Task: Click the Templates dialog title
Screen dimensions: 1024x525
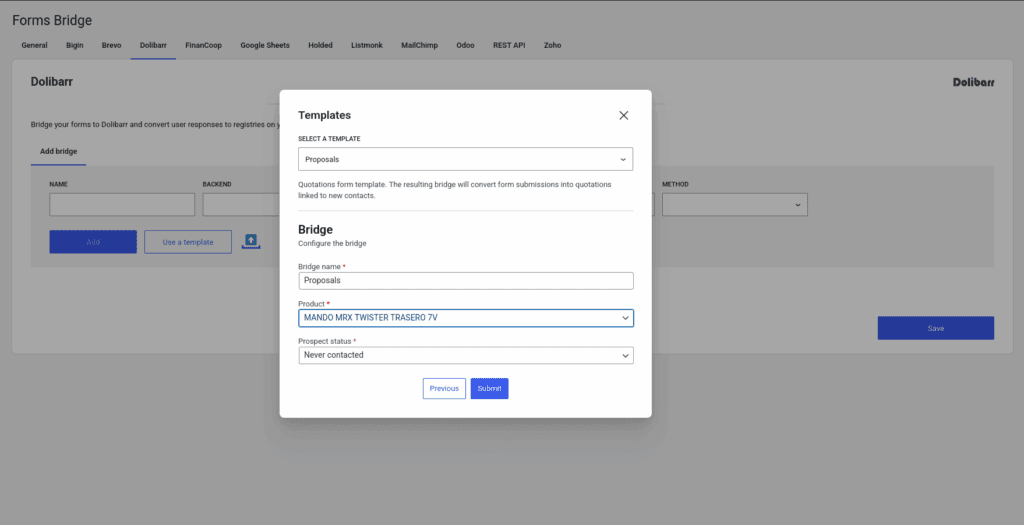Action: point(325,115)
